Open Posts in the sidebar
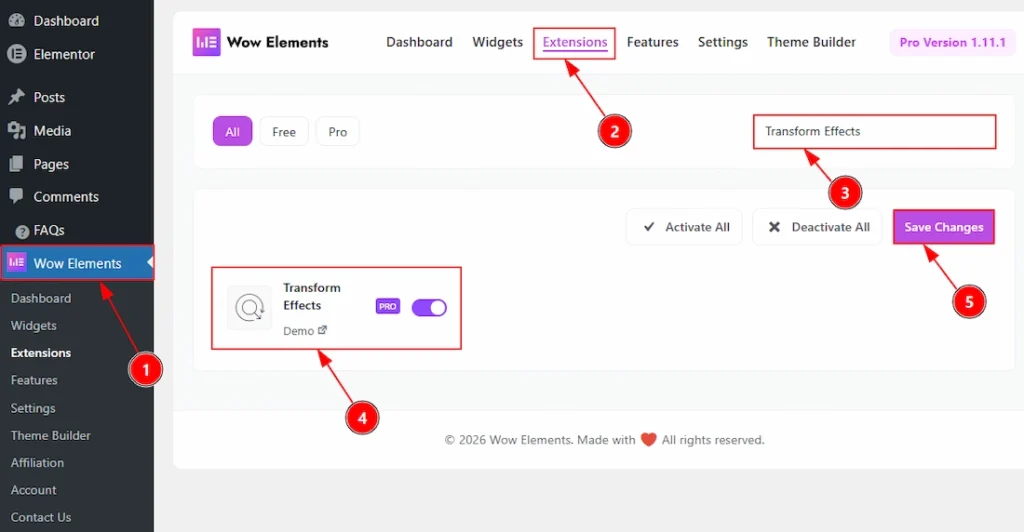Viewport: 1024px width, 532px height. (49, 97)
